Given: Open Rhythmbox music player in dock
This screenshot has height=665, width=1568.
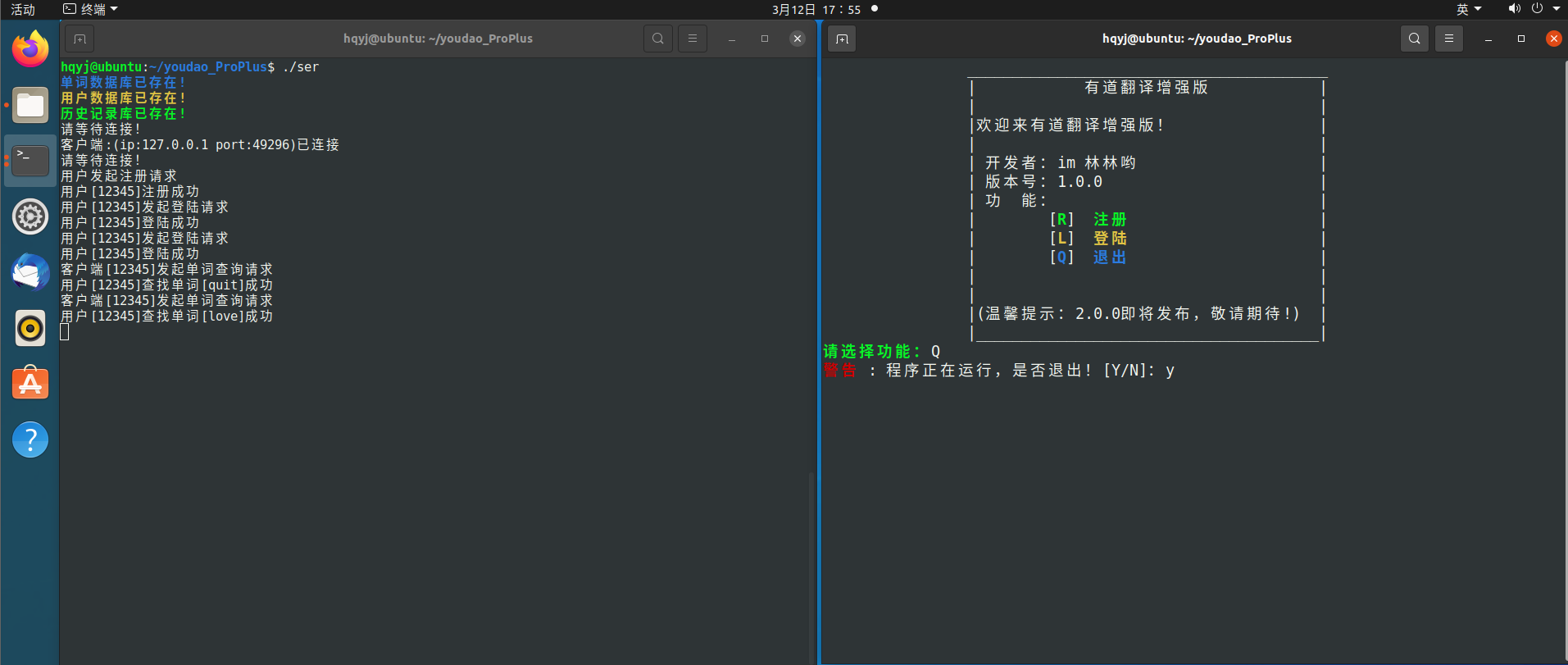Looking at the screenshot, I should pyautogui.click(x=30, y=328).
